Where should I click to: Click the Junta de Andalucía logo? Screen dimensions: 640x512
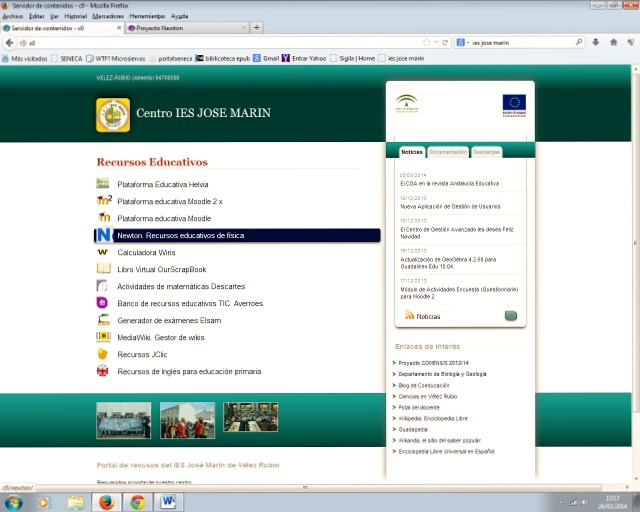[407, 104]
